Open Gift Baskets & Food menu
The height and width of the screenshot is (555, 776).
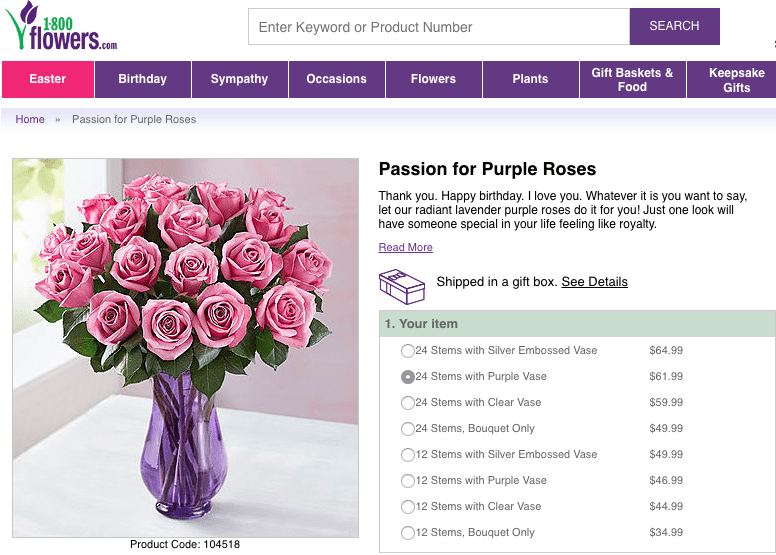coord(632,79)
